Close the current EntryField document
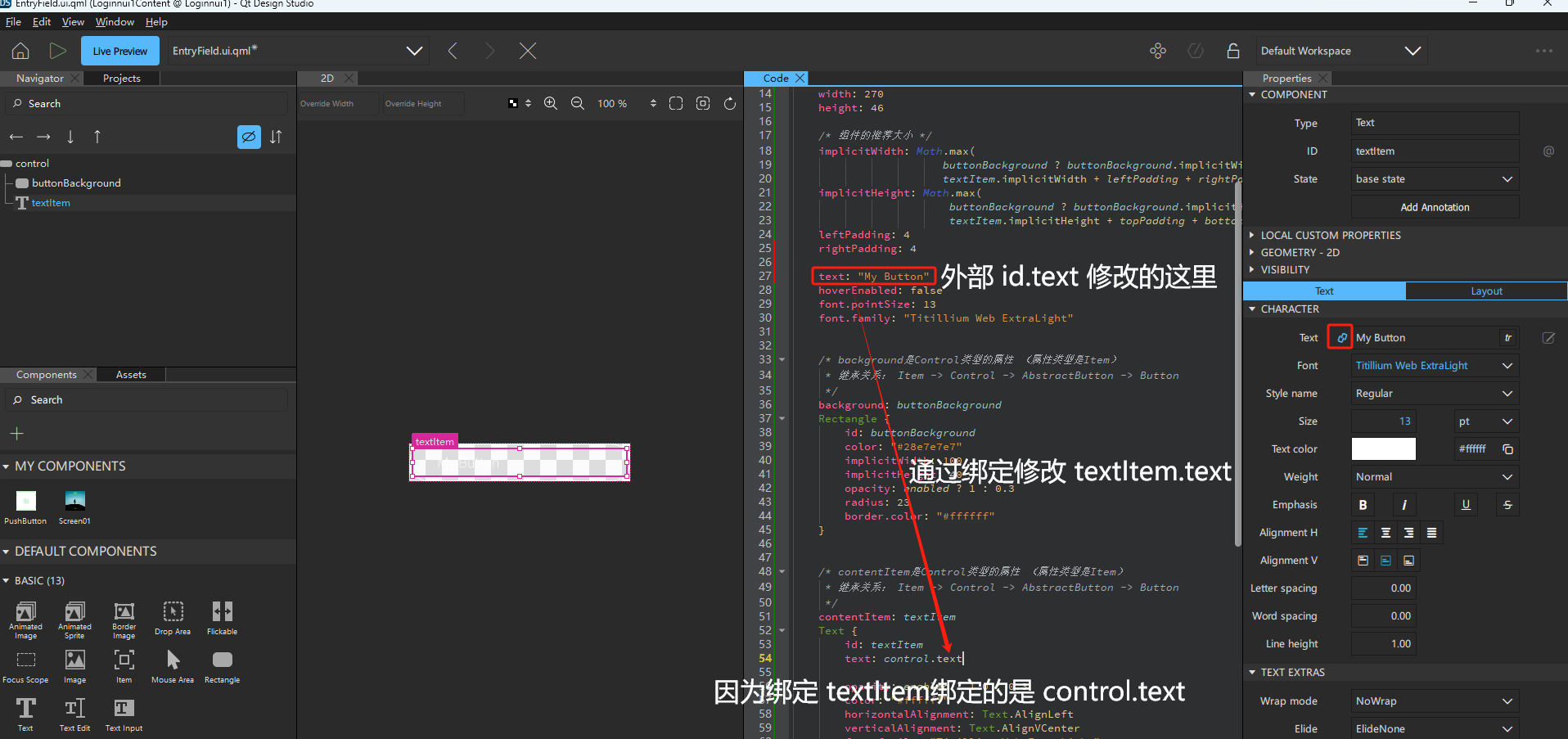 528,51
